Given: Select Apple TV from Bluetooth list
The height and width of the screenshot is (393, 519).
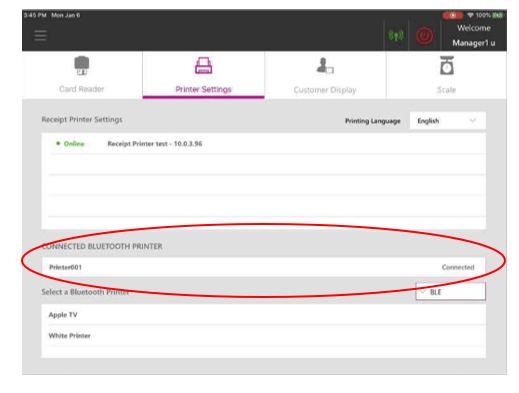Looking at the screenshot, I should [263, 315].
